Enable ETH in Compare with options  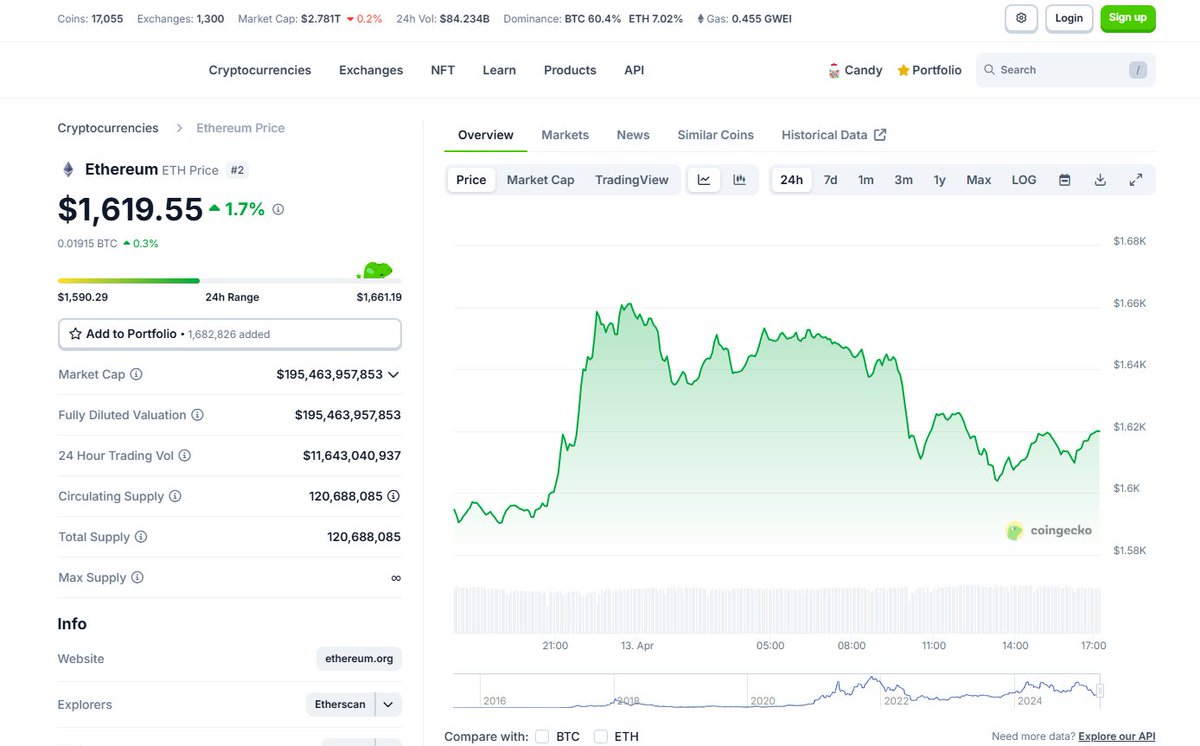pos(602,736)
